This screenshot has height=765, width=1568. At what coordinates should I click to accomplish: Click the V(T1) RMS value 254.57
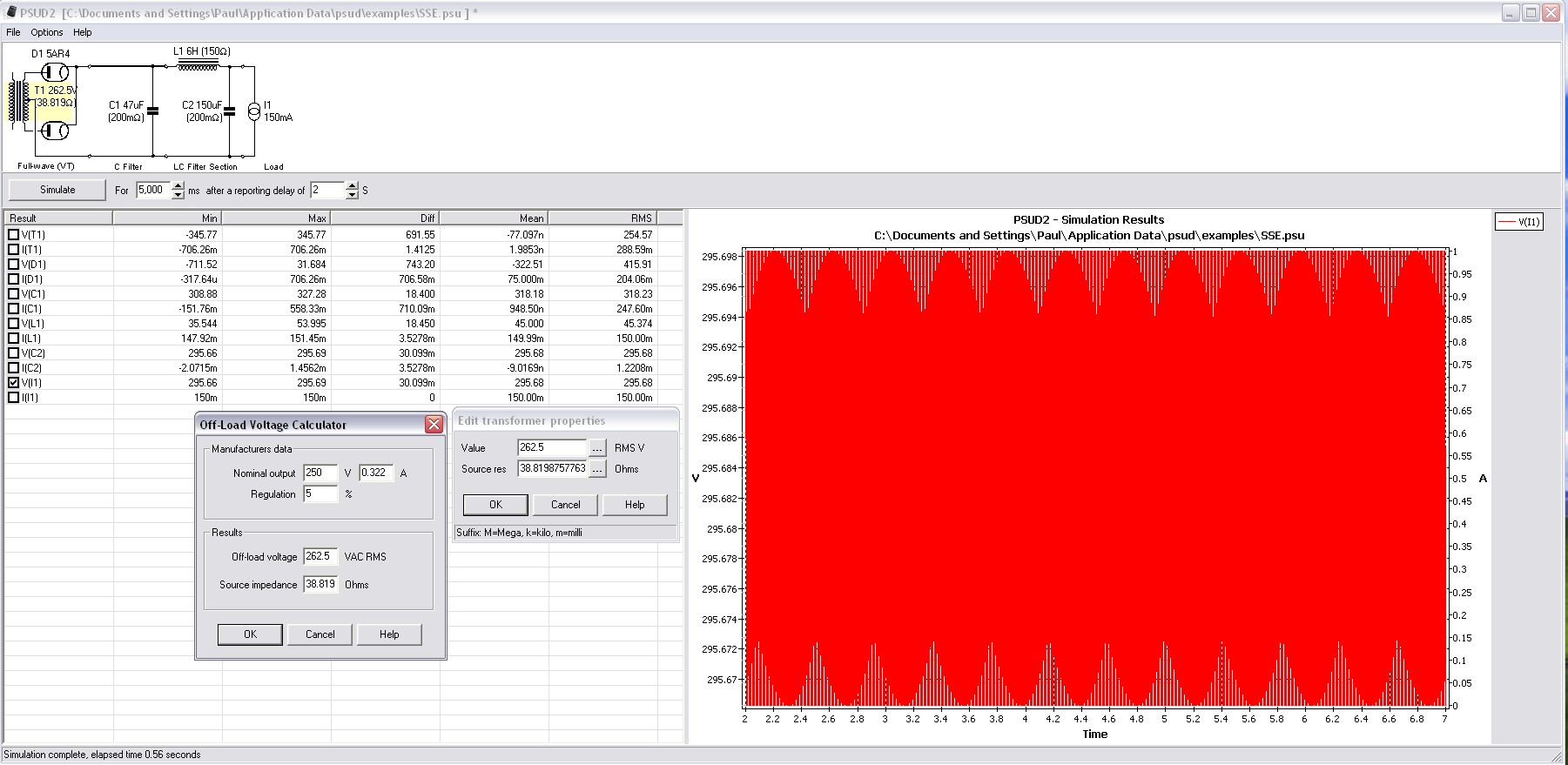[638, 235]
